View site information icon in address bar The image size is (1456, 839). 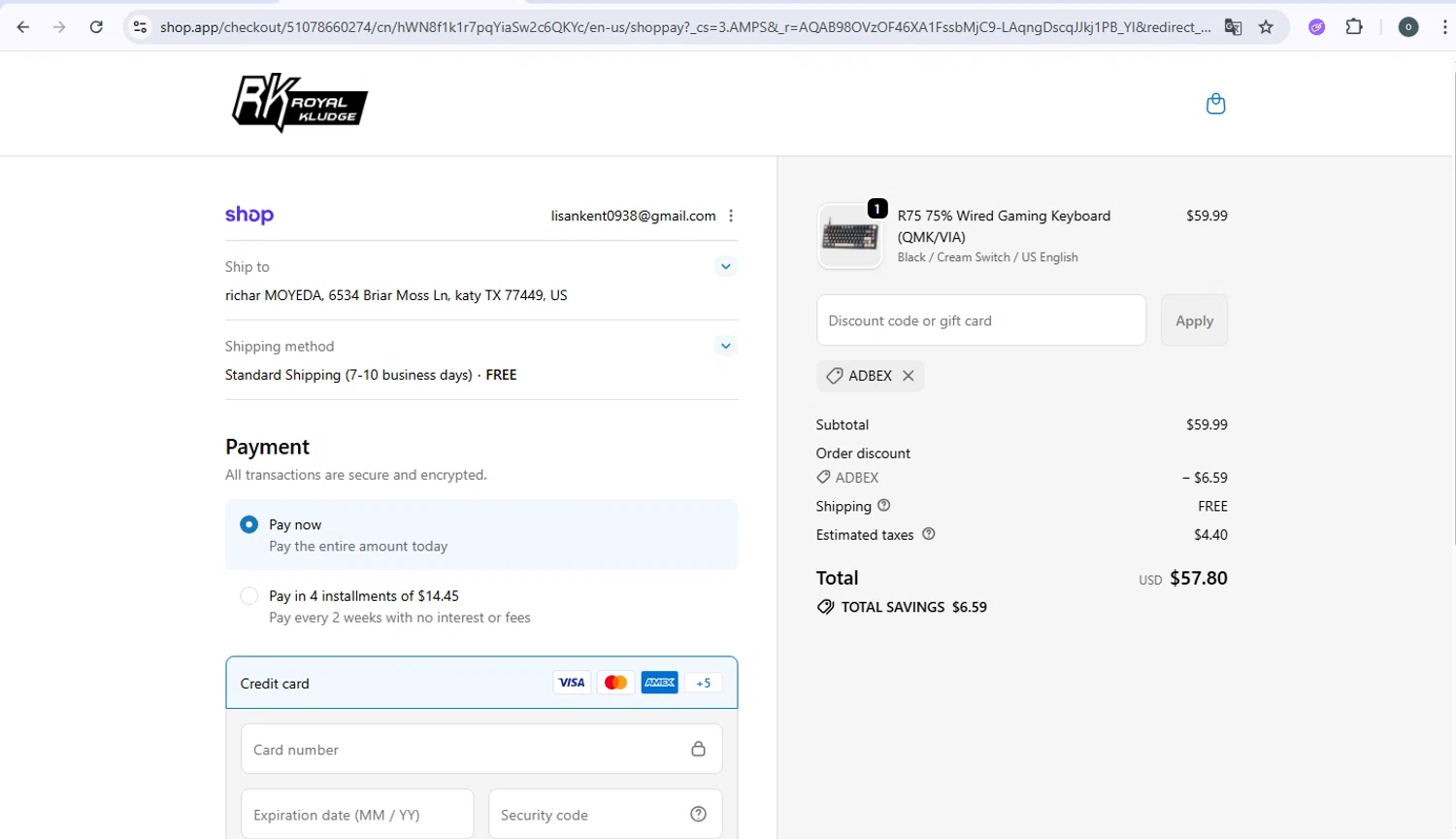141,27
